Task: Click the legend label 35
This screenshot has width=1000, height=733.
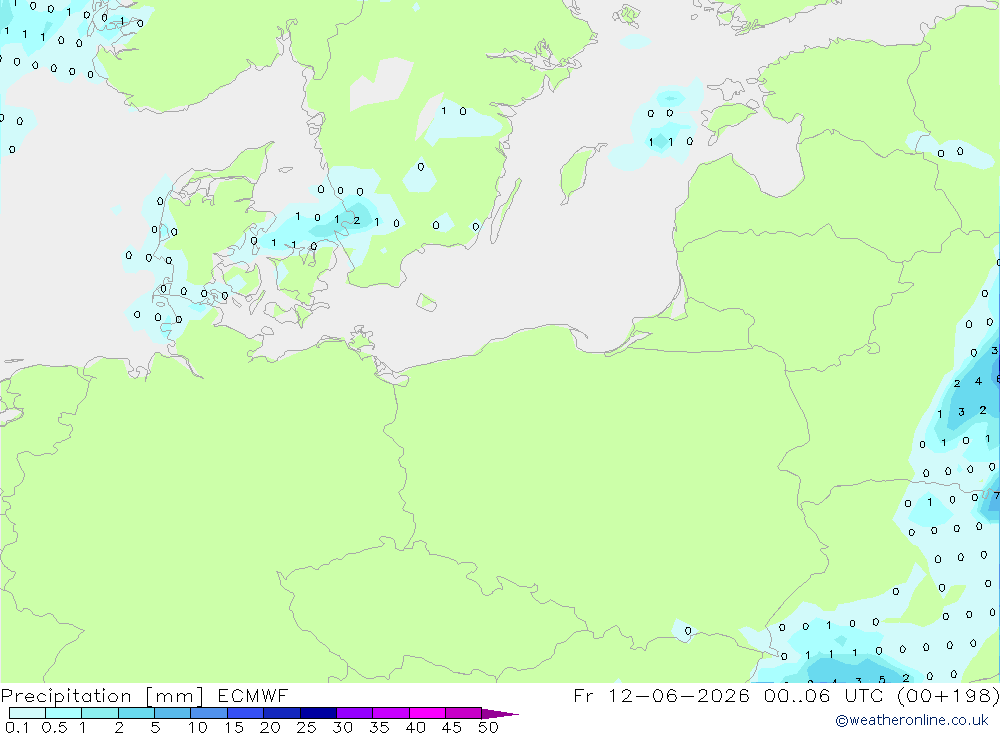Action: click(379, 727)
